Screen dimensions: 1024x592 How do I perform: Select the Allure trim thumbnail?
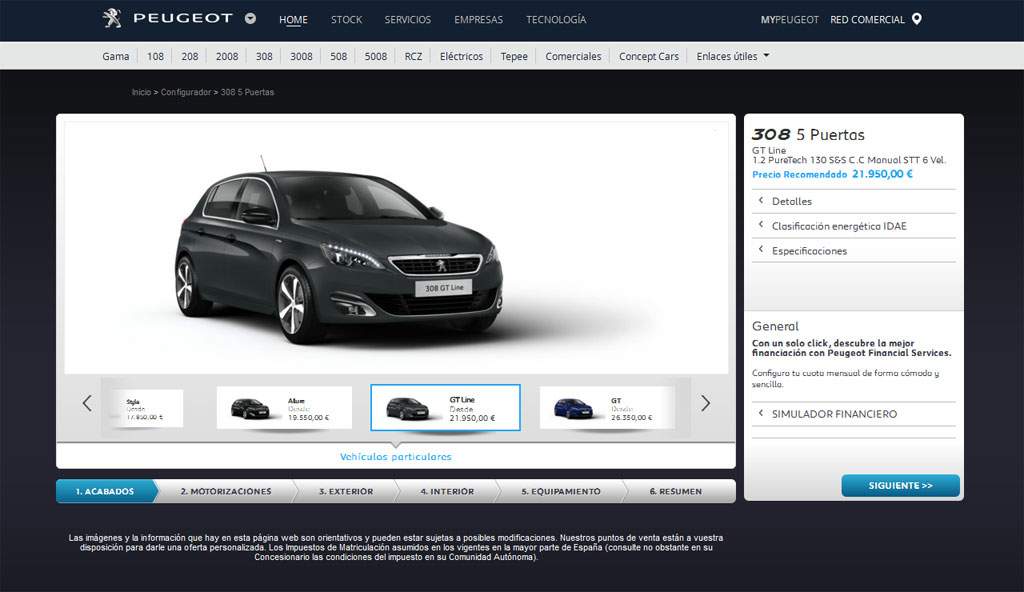284,408
